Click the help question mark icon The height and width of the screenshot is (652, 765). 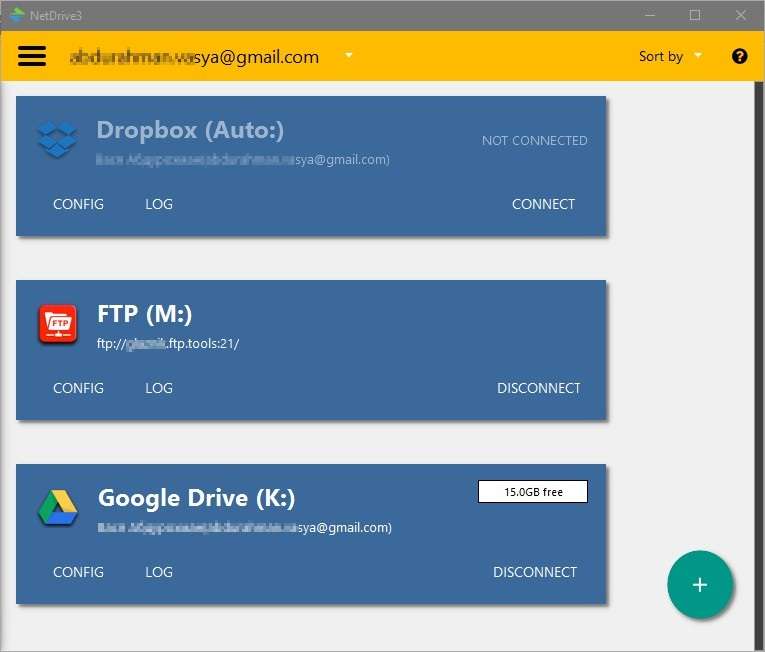pos(739,56)
